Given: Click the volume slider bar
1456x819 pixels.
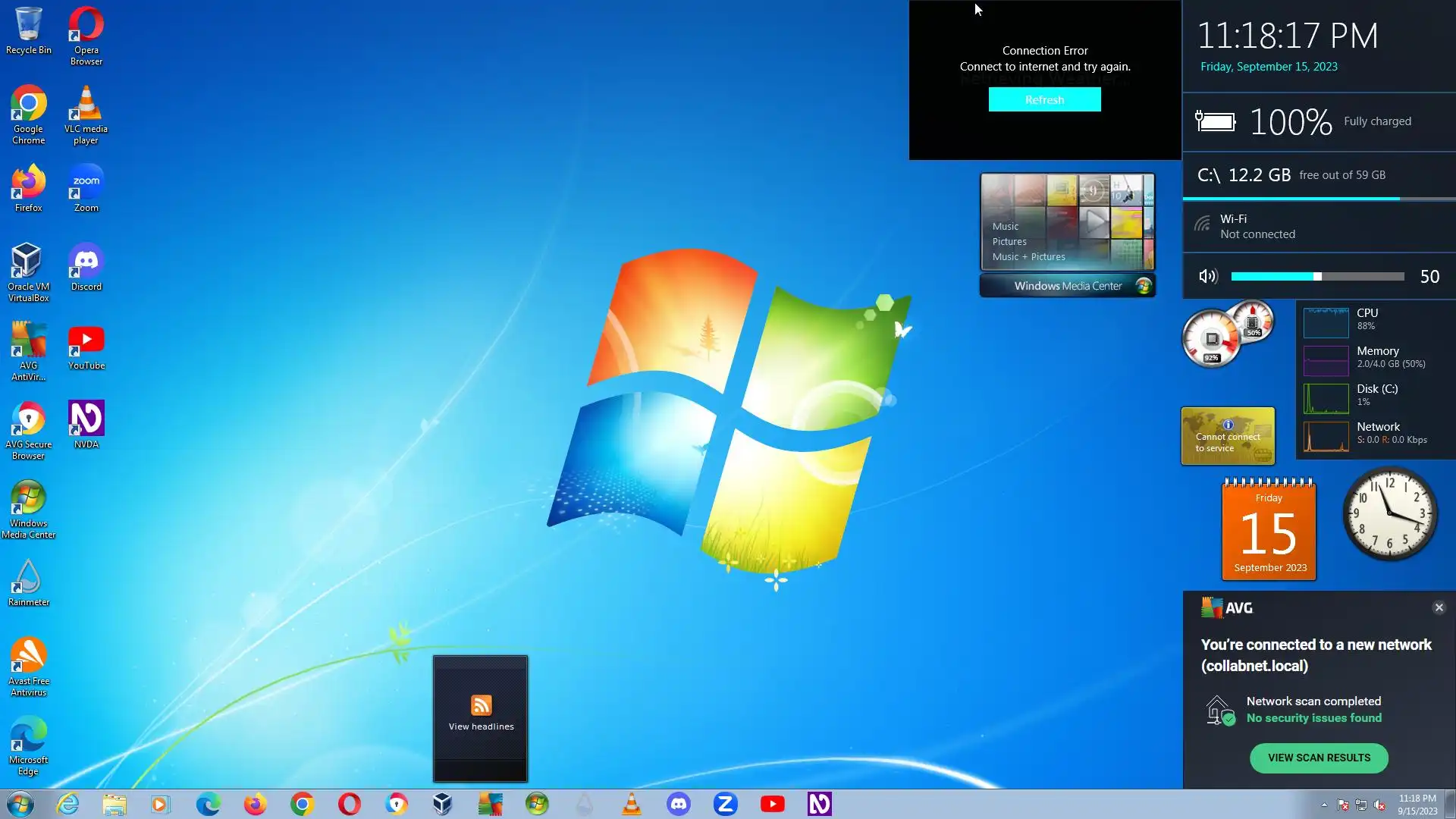Looking at the screenshot, I should pyautogui.click(x=1317, y=277).
